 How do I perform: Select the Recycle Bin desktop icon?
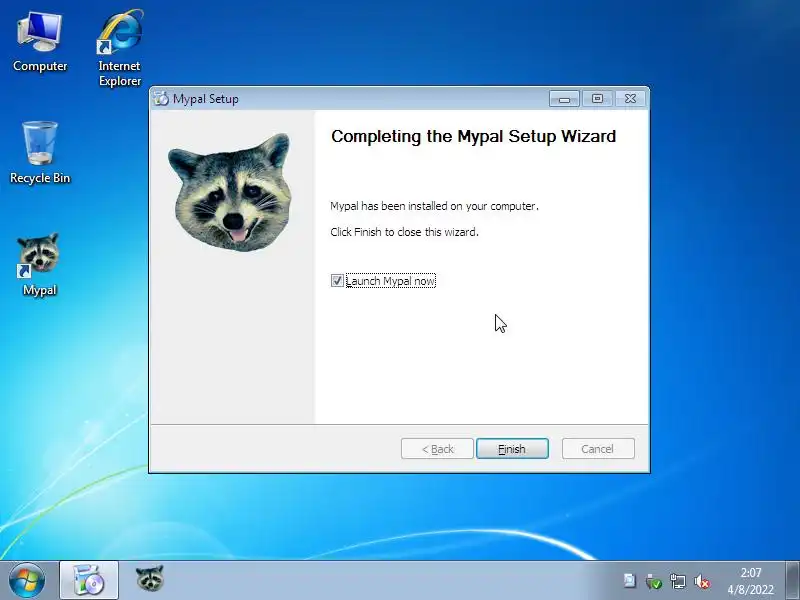pos(40,153)
